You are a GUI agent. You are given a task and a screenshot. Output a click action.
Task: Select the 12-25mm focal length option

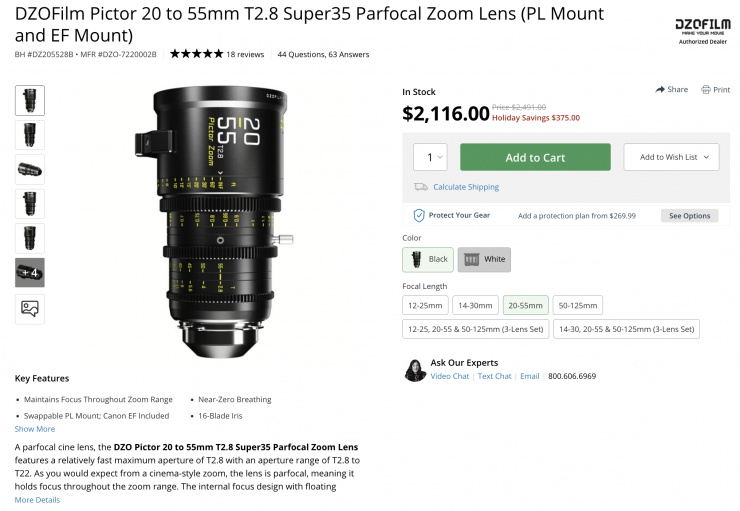point(425,305)
